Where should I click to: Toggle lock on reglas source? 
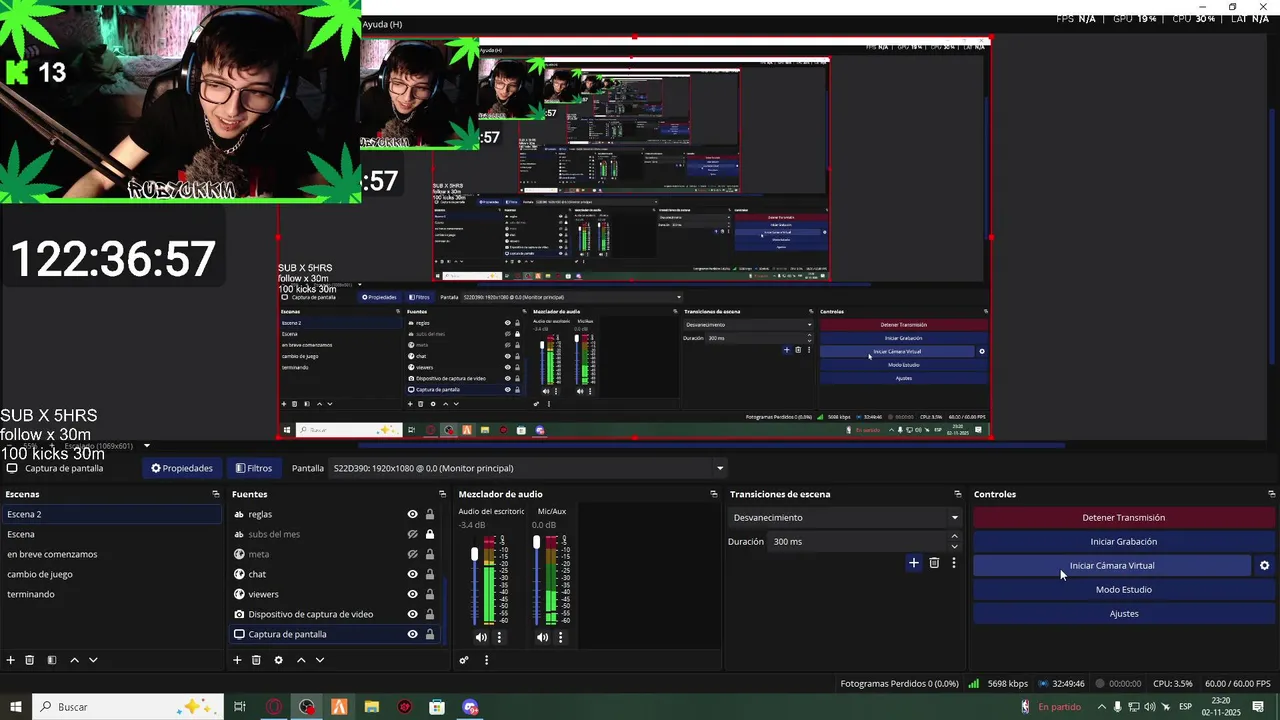(x=430, y=514)
